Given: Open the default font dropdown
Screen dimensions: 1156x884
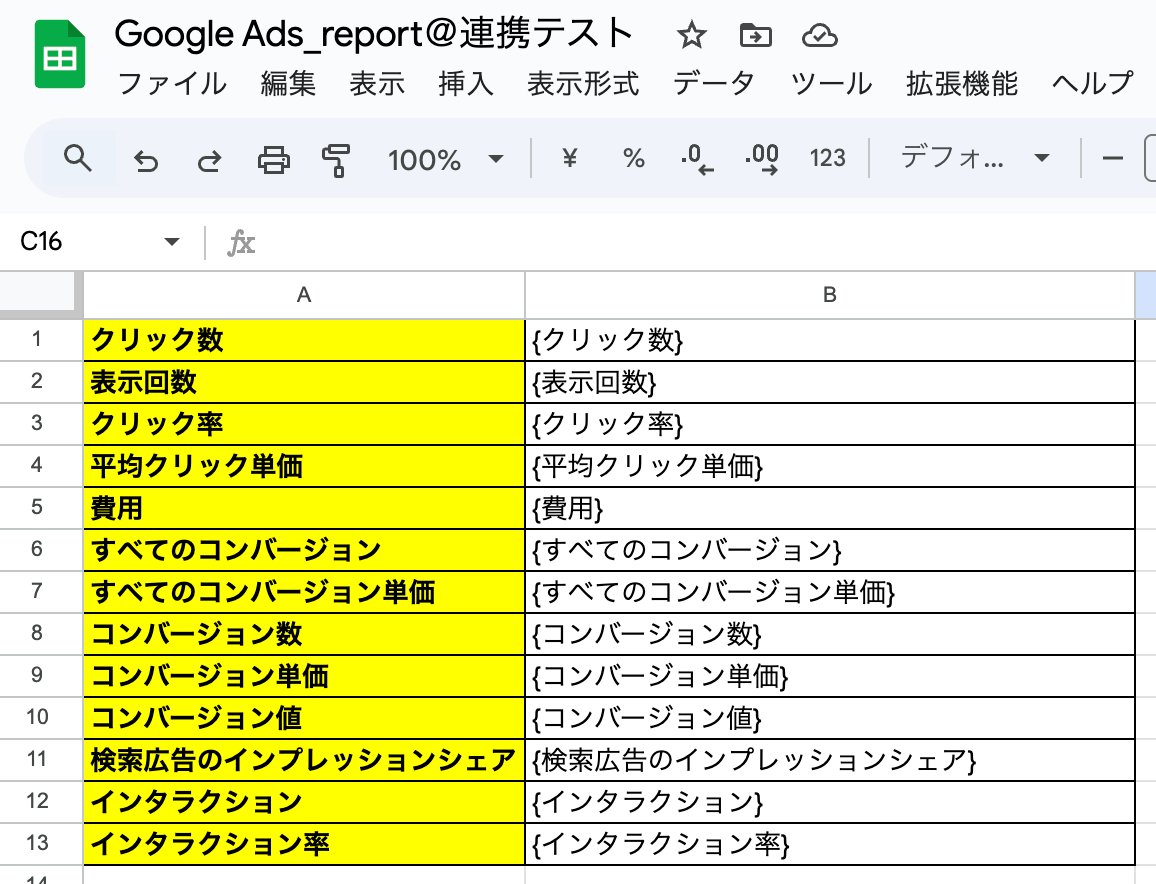Looking at the screenshot, I should tap(975, 158).
